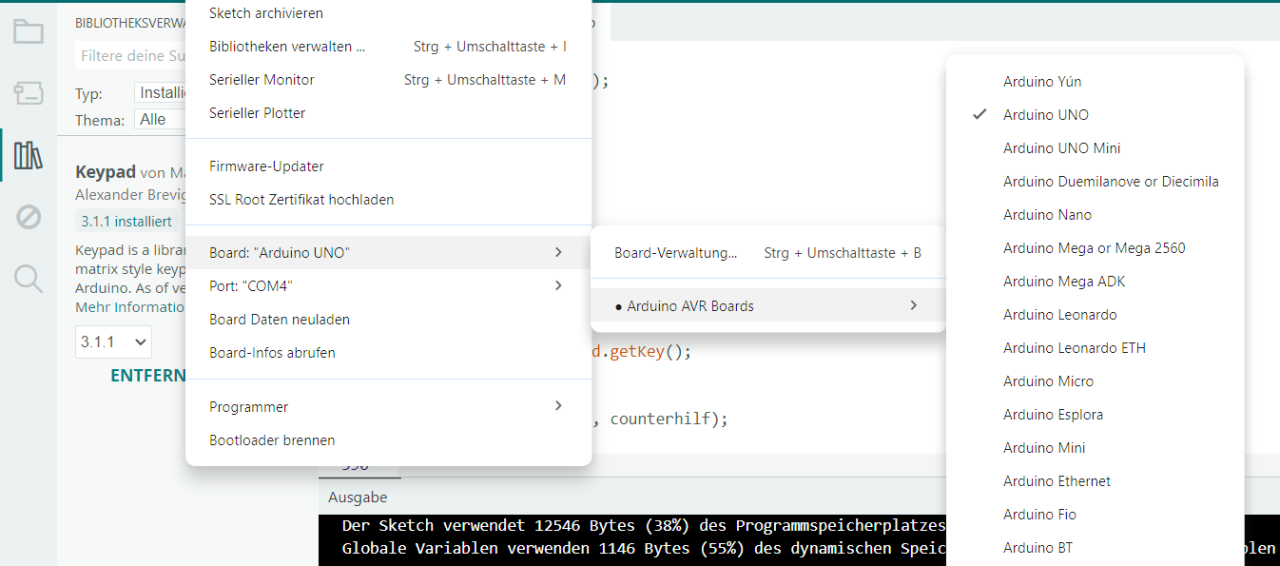1280x566 pixels.
Task: Click the counterhilf code line in editor
Action: pyautogui.click(x=660, y=418)
